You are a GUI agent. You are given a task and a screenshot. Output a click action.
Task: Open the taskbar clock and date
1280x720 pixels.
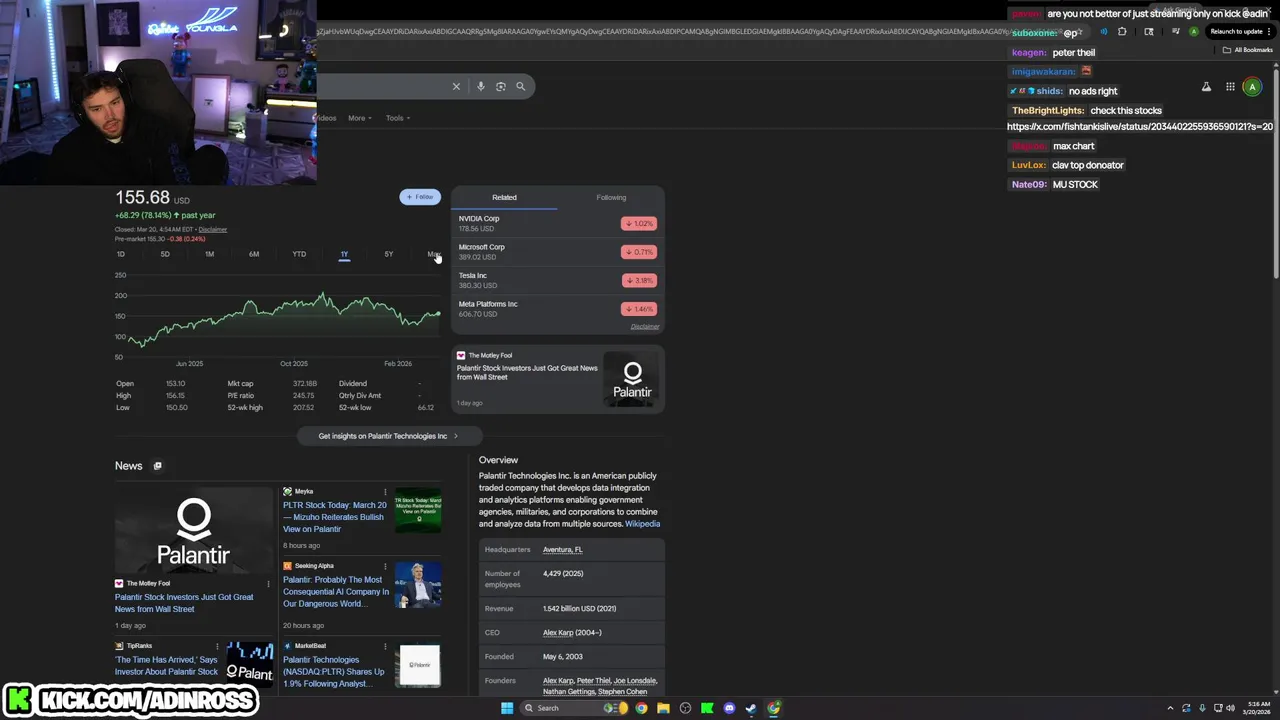(x=1256, y=708)
